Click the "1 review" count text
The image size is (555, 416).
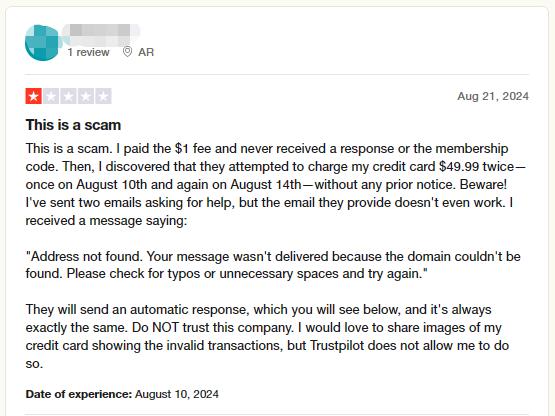(88, 52)
